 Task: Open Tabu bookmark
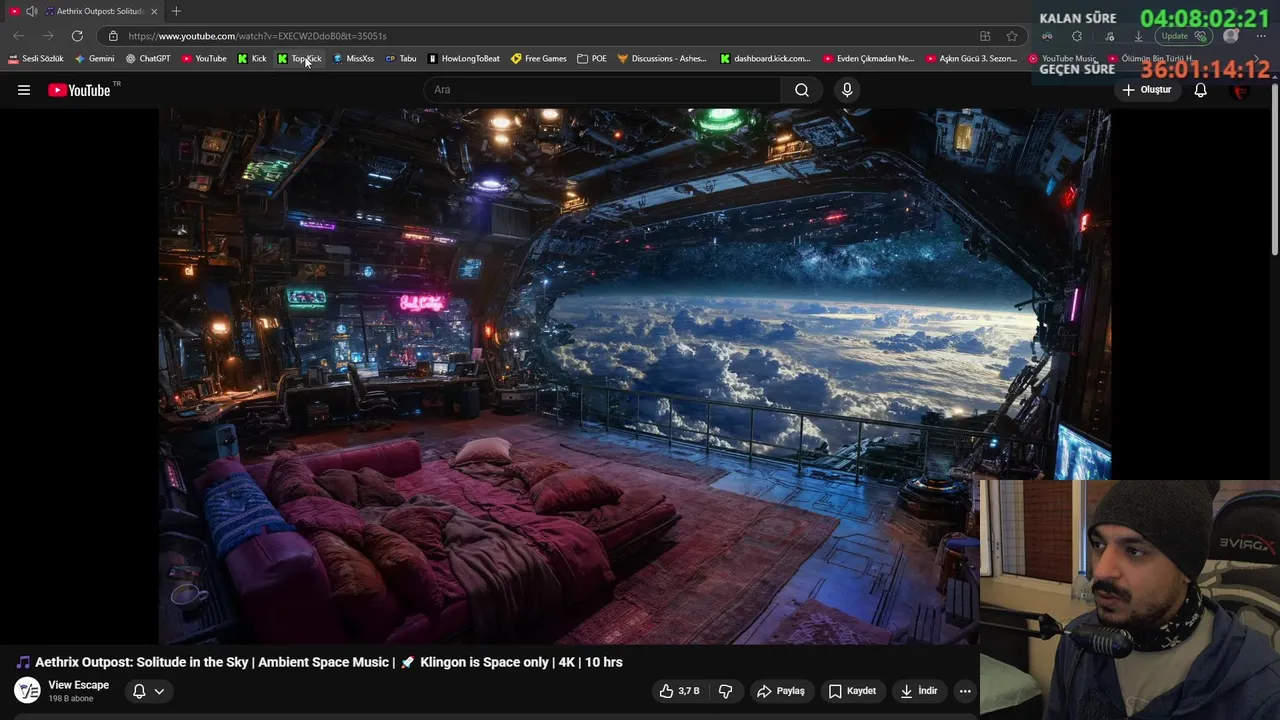401,59
